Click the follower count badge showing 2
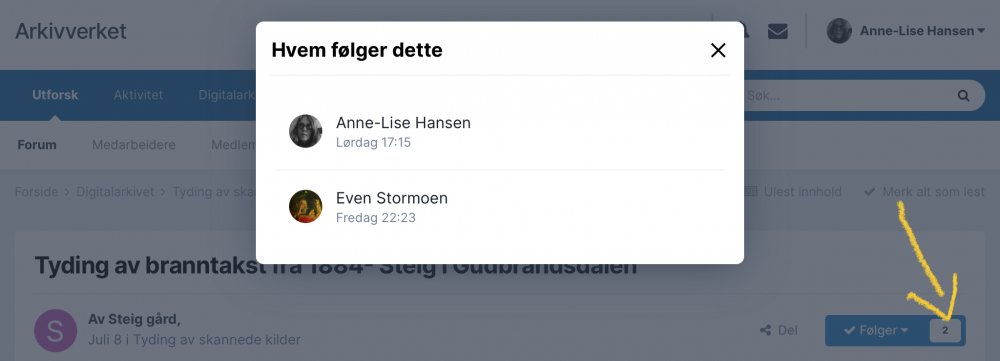The image size is (1000, 361). coord(945,330)
